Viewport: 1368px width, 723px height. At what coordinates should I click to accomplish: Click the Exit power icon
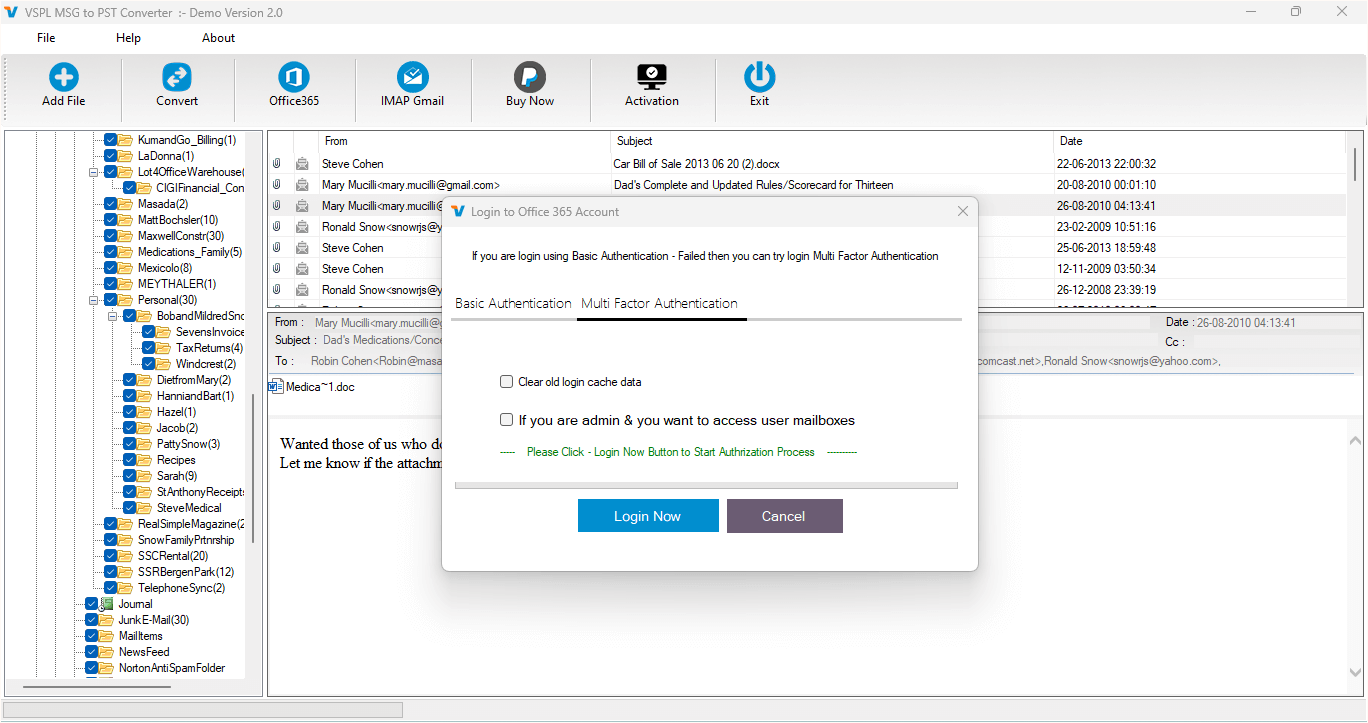point(760,77)
